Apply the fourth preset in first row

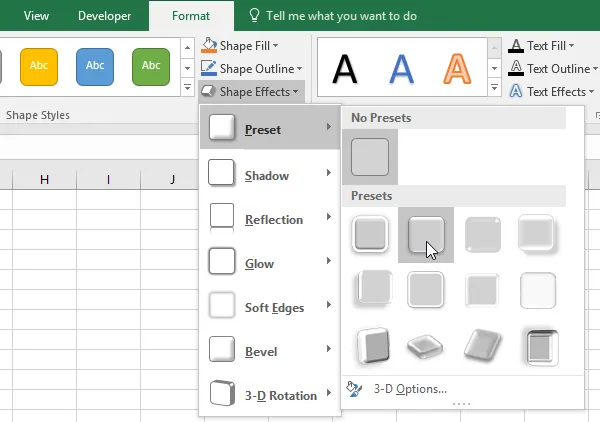(x=537, y=234)
